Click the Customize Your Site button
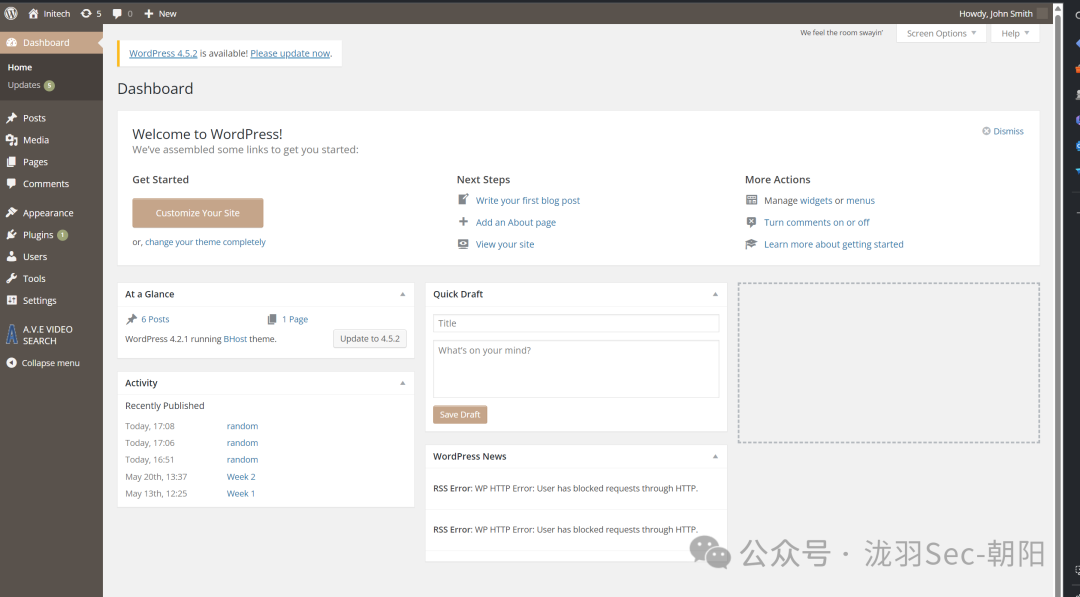 [x=198, y=213]
